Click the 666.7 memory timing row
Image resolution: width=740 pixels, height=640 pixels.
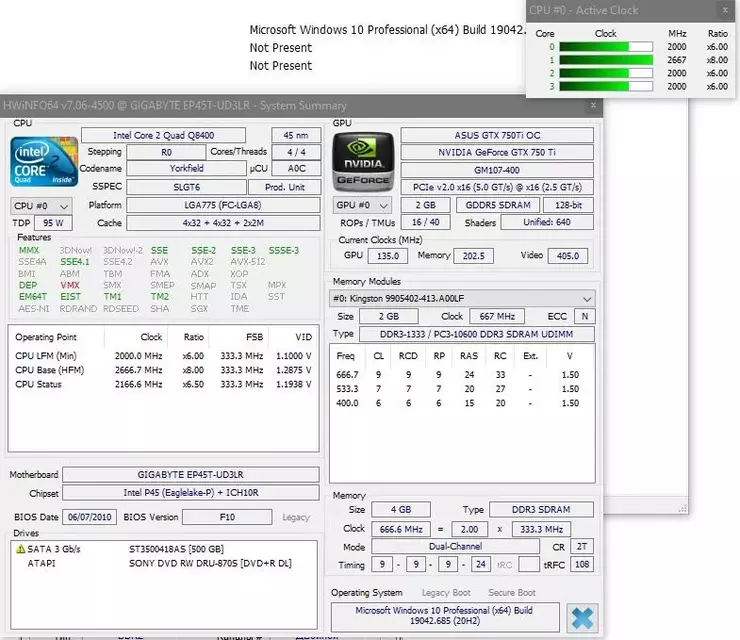point(462,375)
